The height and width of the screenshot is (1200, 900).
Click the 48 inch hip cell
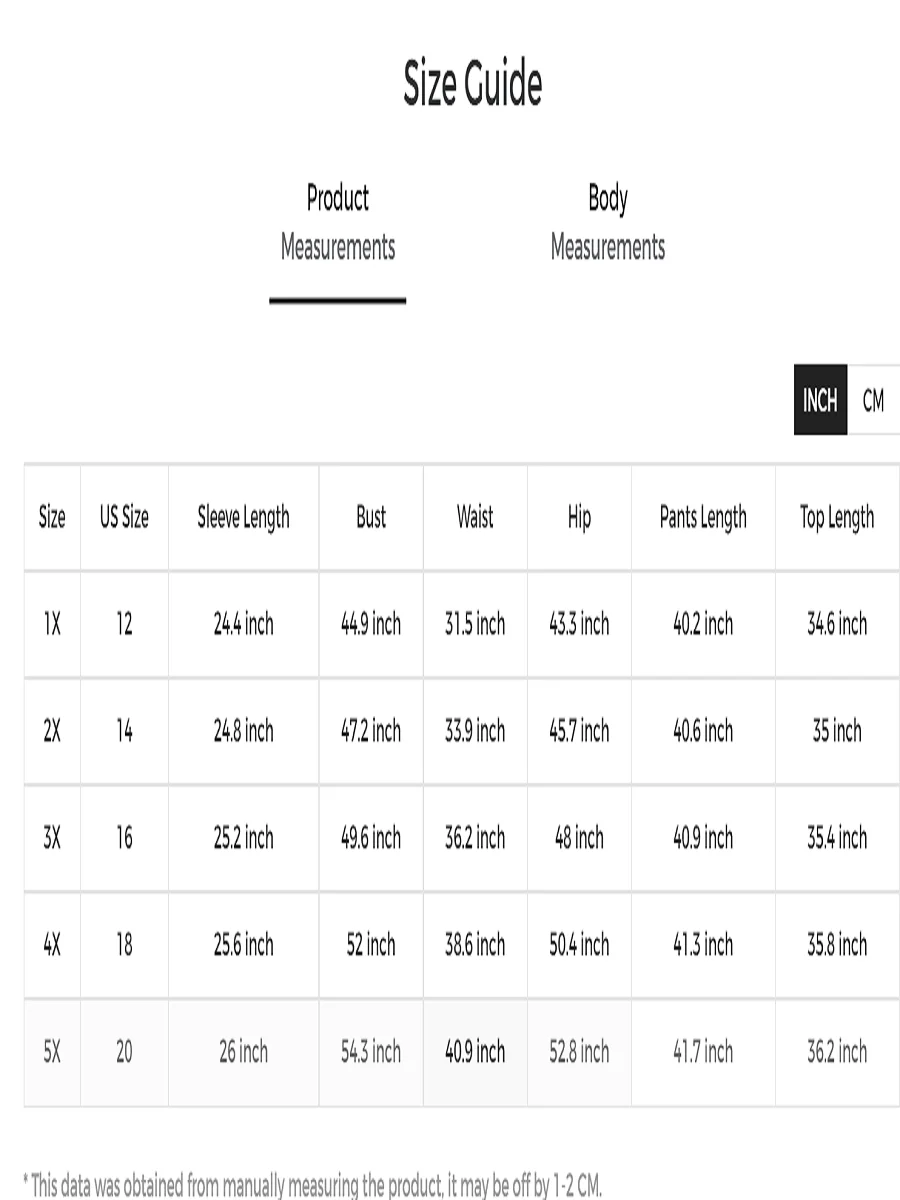(579, 838)
